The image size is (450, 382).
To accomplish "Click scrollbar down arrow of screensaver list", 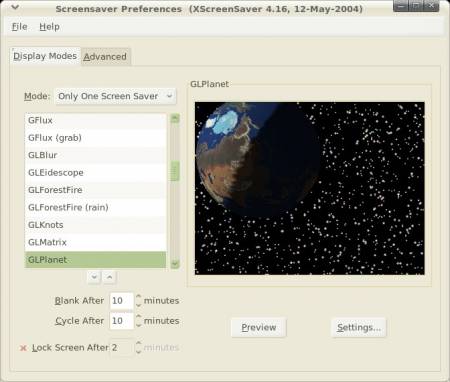I will pyautogui.click(x=175, y=264).
